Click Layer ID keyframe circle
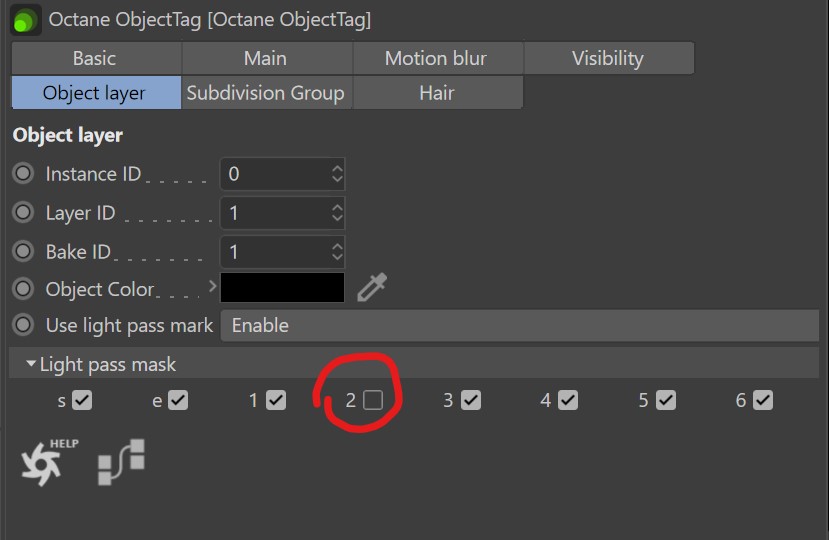This screenshot has width=829, height=540. [x=23, y=213]
